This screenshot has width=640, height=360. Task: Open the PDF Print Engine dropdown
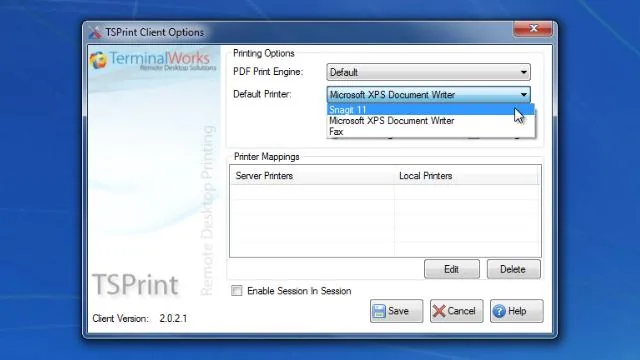point(428,72)
